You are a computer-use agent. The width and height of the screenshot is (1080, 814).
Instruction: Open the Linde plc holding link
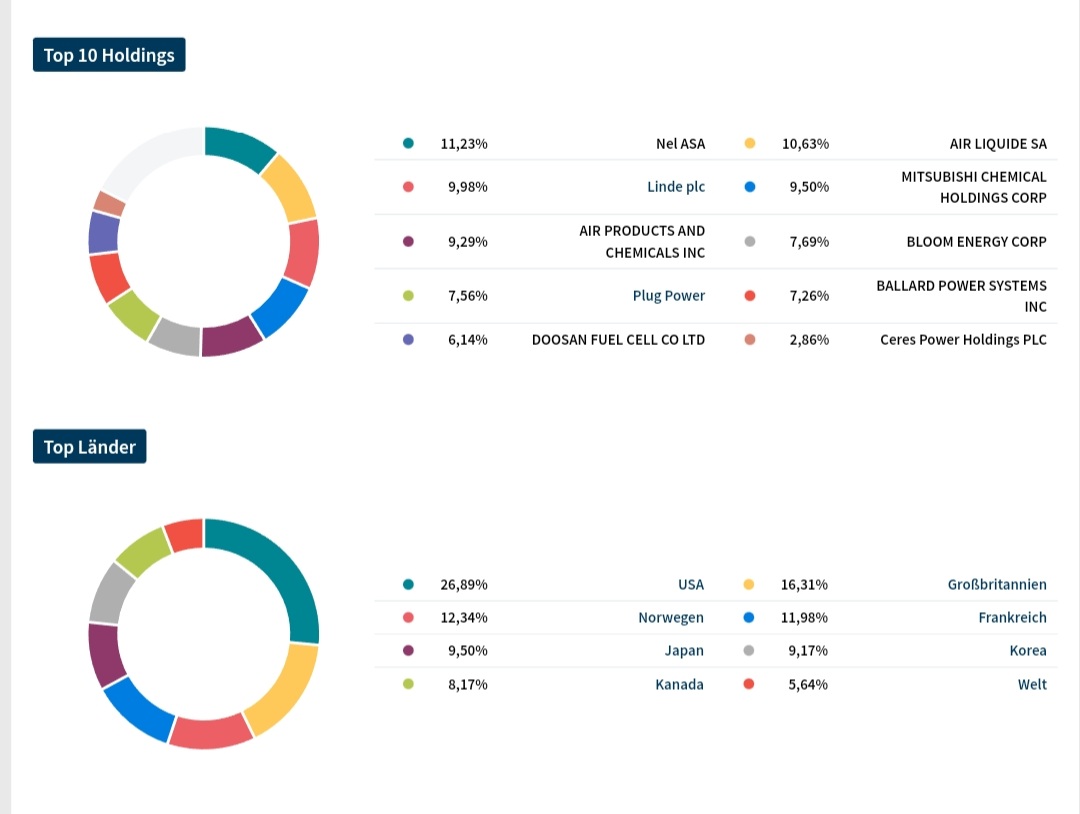[675, 187]
